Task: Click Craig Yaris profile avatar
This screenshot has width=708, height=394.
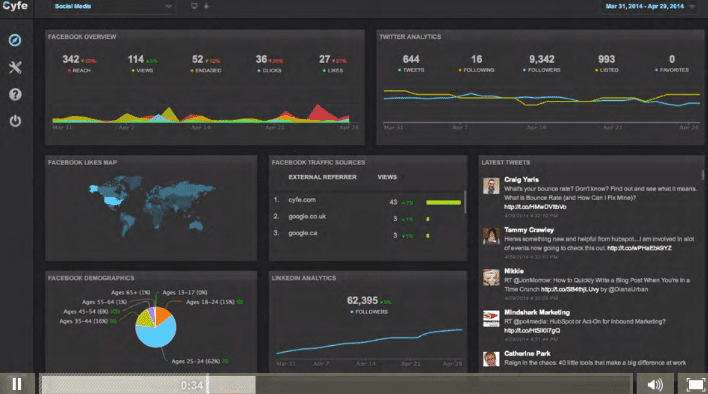Action: point(491,185)
